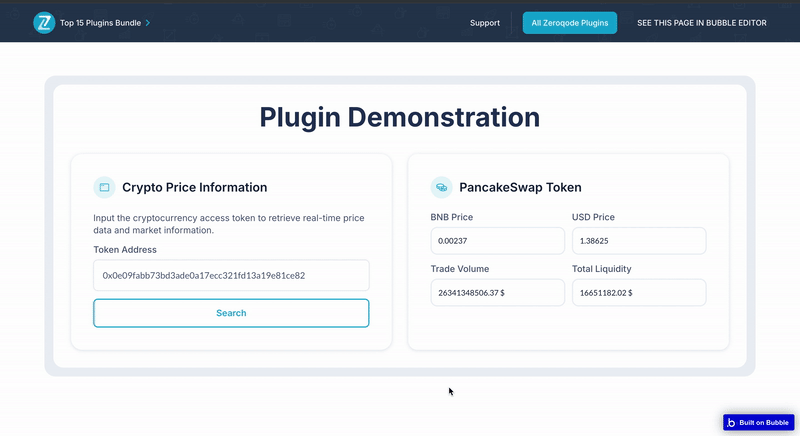The width and height of the screenshot is (800, 436).
Task: Open the Top 15 Plugins Bundle link
Action: coord(101,23)
